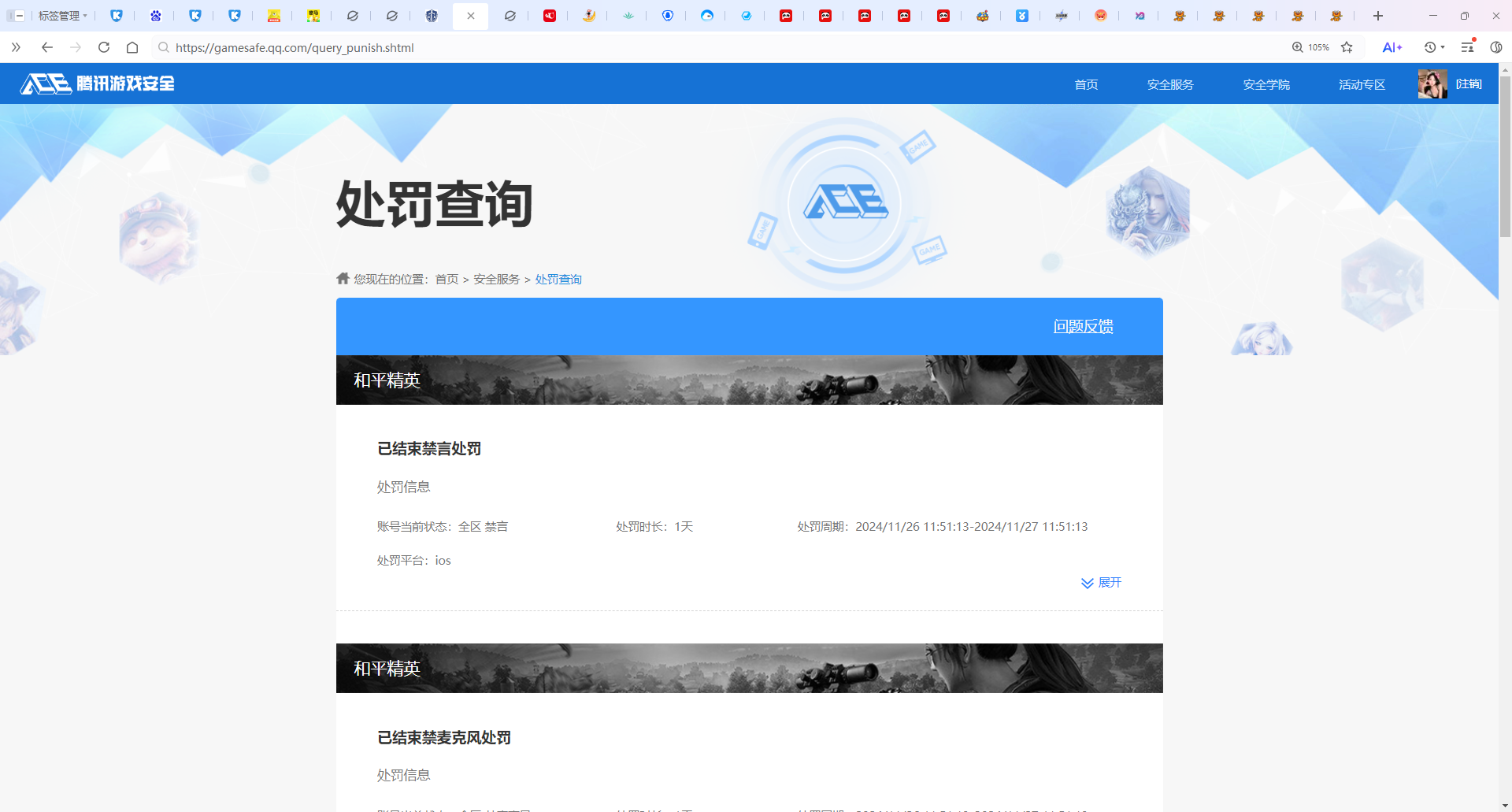
Task: Click the 105% zoom level control
Action: [x=1309, y=47]
